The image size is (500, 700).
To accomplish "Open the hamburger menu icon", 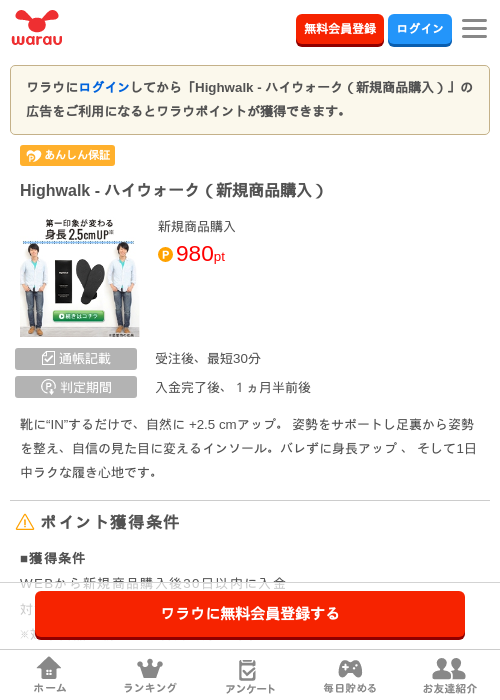I will point(474,29).
